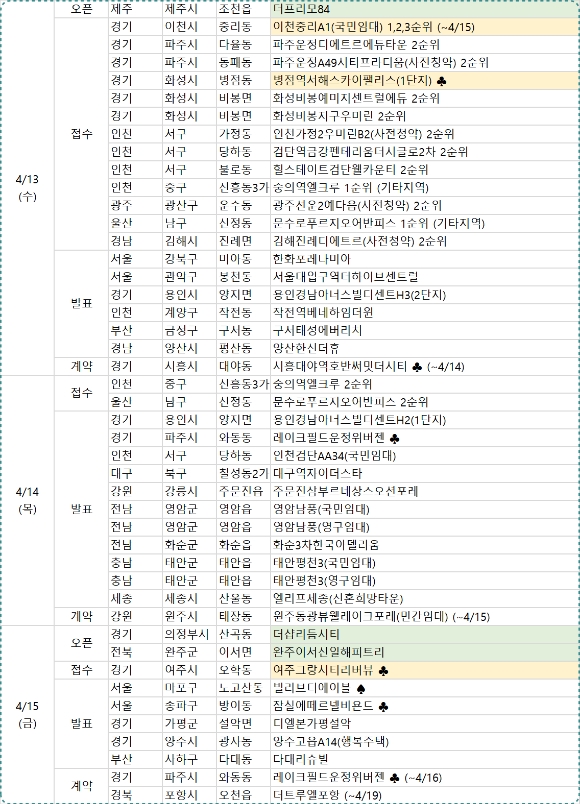The image size is (580, 804).
Task: Click the spade symbol in the 마포구 노고산동 row
Action: (361, 689)
